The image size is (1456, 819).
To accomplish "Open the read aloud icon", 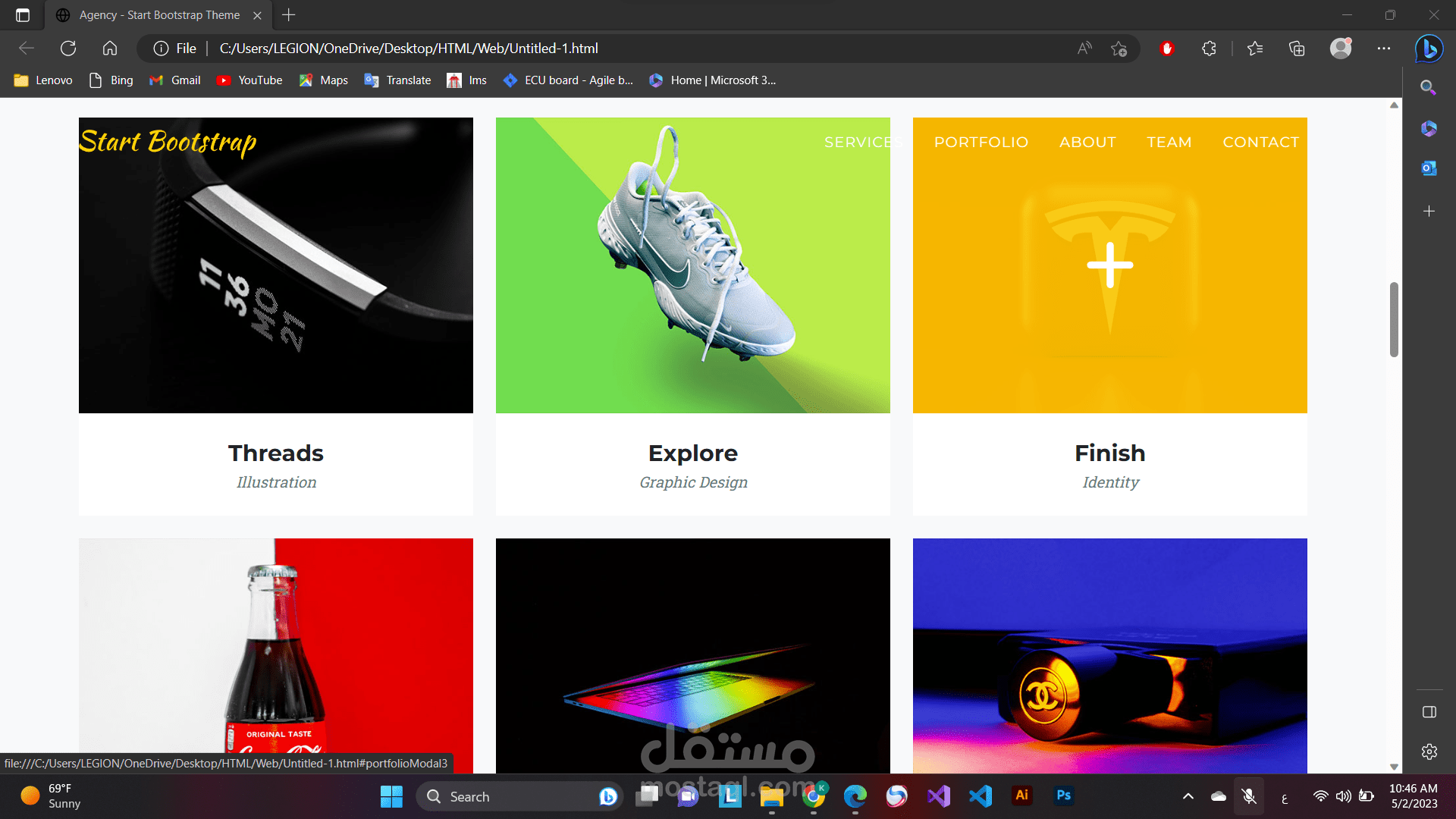I will pos(1084,49).
